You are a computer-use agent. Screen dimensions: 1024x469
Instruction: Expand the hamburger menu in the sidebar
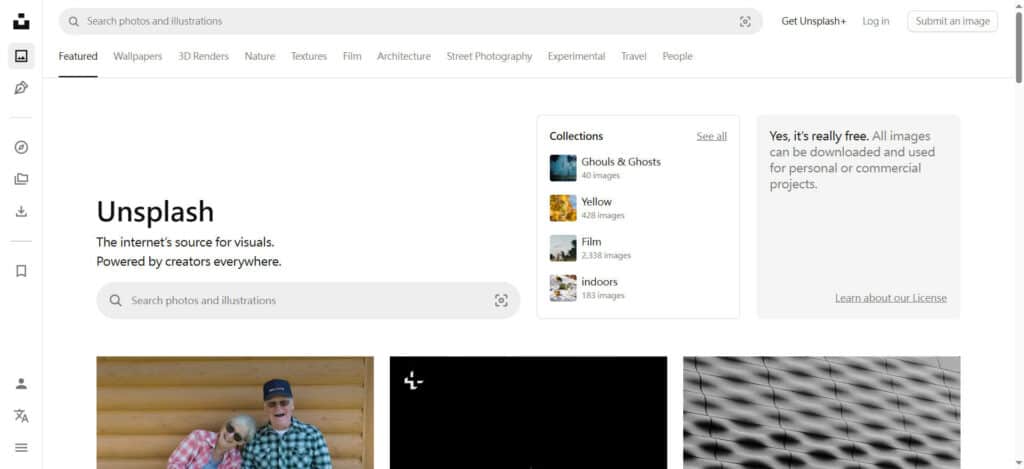[x=21, y=447]
